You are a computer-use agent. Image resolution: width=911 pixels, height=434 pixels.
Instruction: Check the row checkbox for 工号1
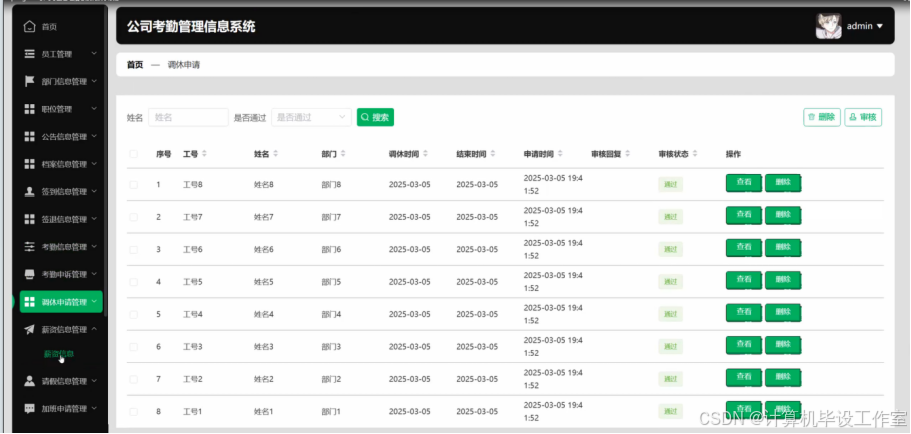(x=134, y=412)
